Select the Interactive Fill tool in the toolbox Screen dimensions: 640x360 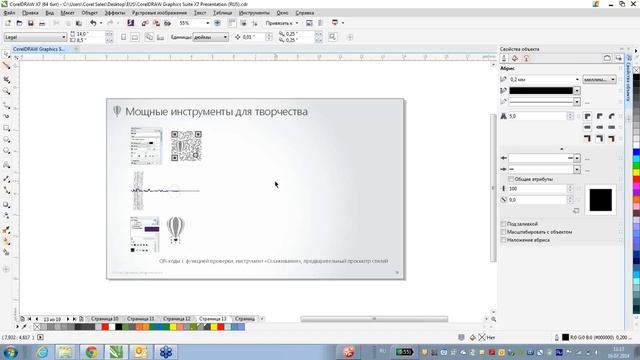[6, 241]
